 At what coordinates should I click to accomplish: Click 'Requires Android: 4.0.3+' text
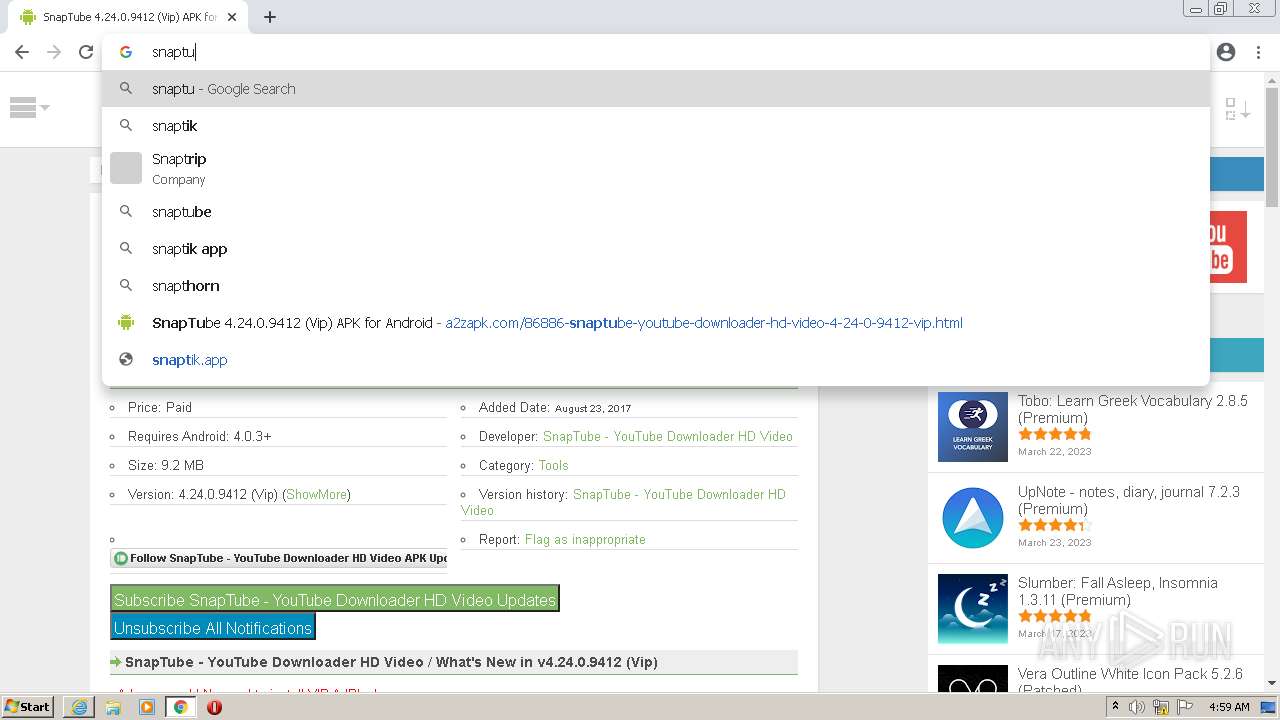(200, 436)
